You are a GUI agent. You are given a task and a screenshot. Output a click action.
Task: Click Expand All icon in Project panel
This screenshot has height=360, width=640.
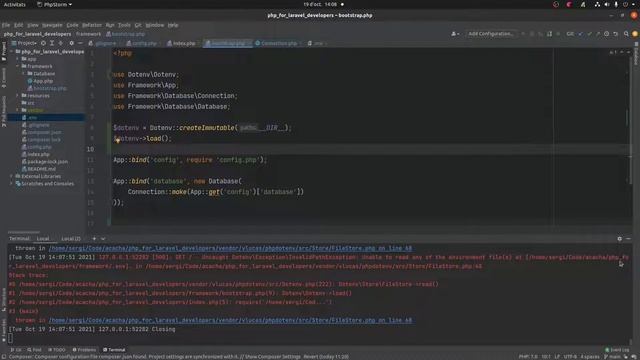tap(52, 43)
